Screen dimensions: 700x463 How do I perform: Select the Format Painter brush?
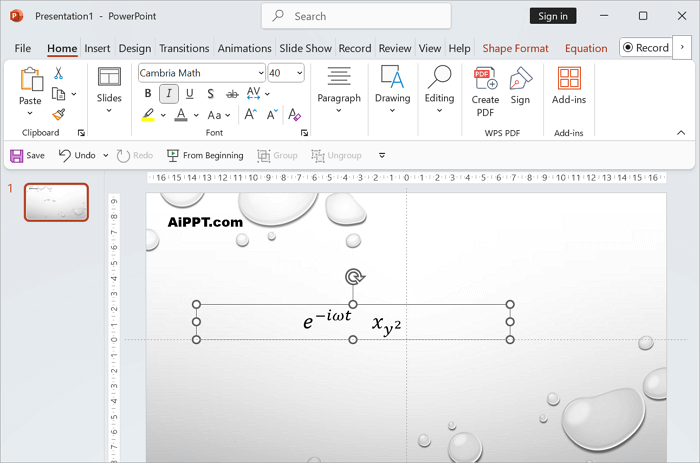(58, 114)
